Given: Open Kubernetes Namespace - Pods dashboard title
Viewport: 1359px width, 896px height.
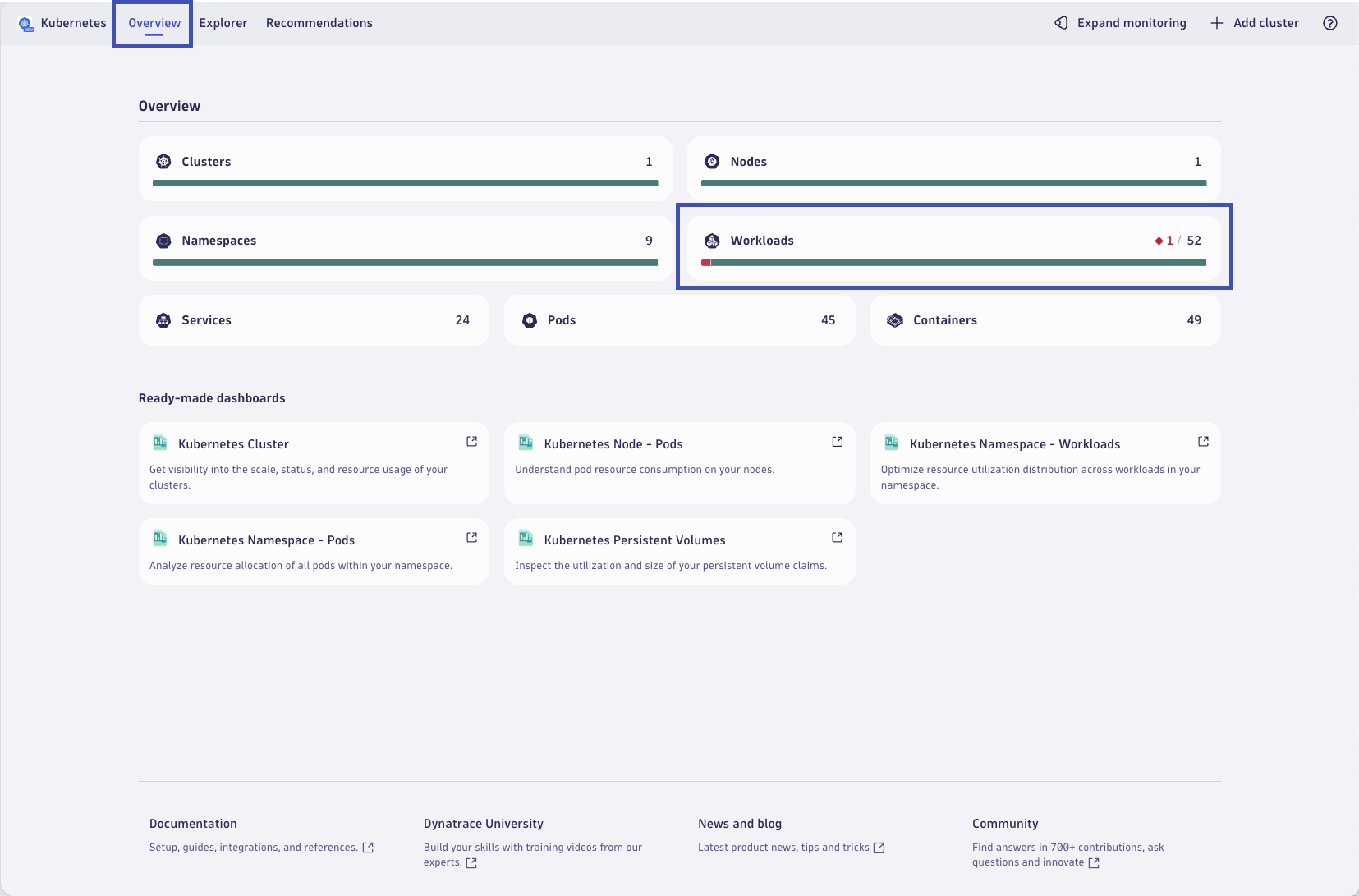Looking at the screenshot, I should pos(266,540).
